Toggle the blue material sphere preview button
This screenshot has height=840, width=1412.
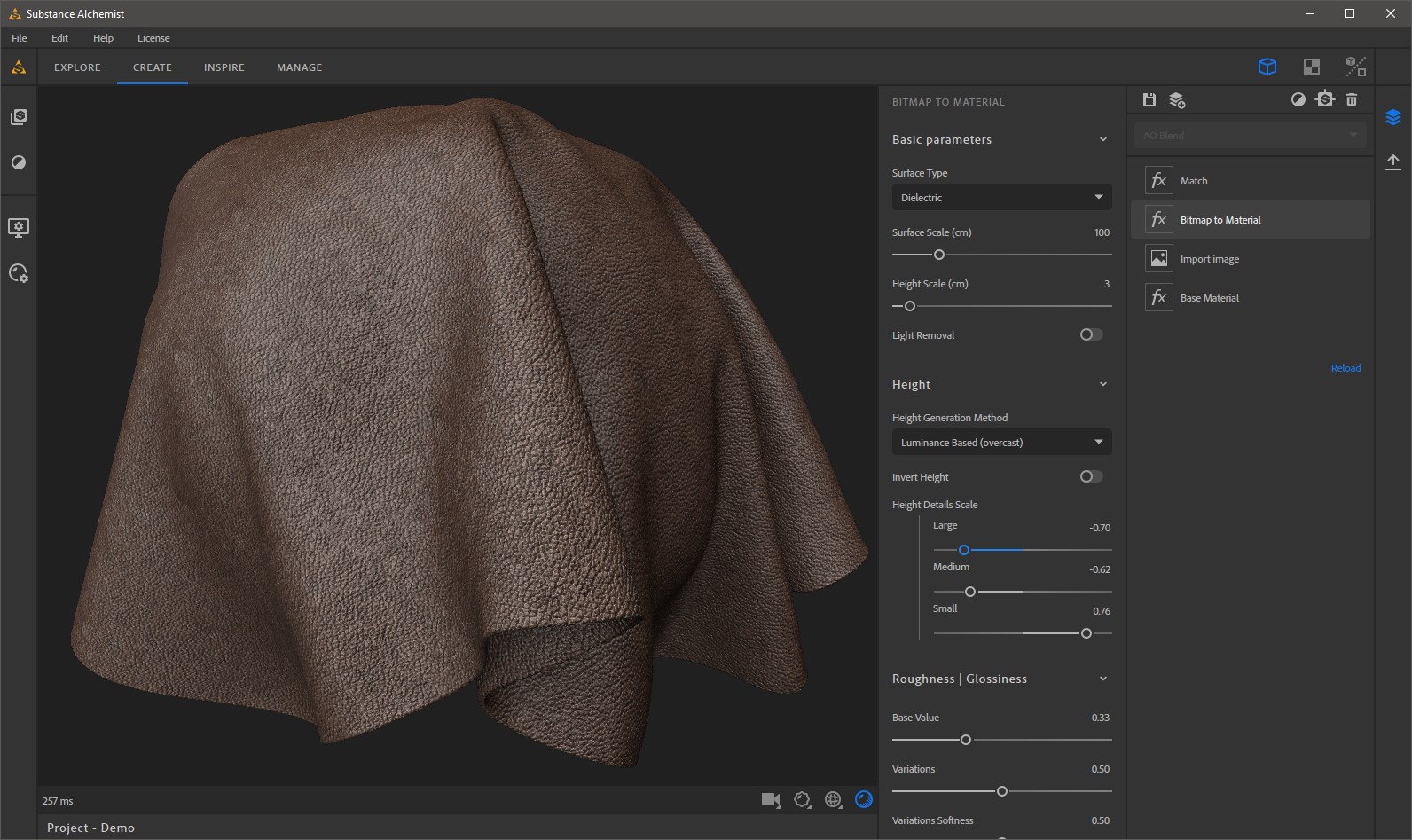click(x=863, y=800)
